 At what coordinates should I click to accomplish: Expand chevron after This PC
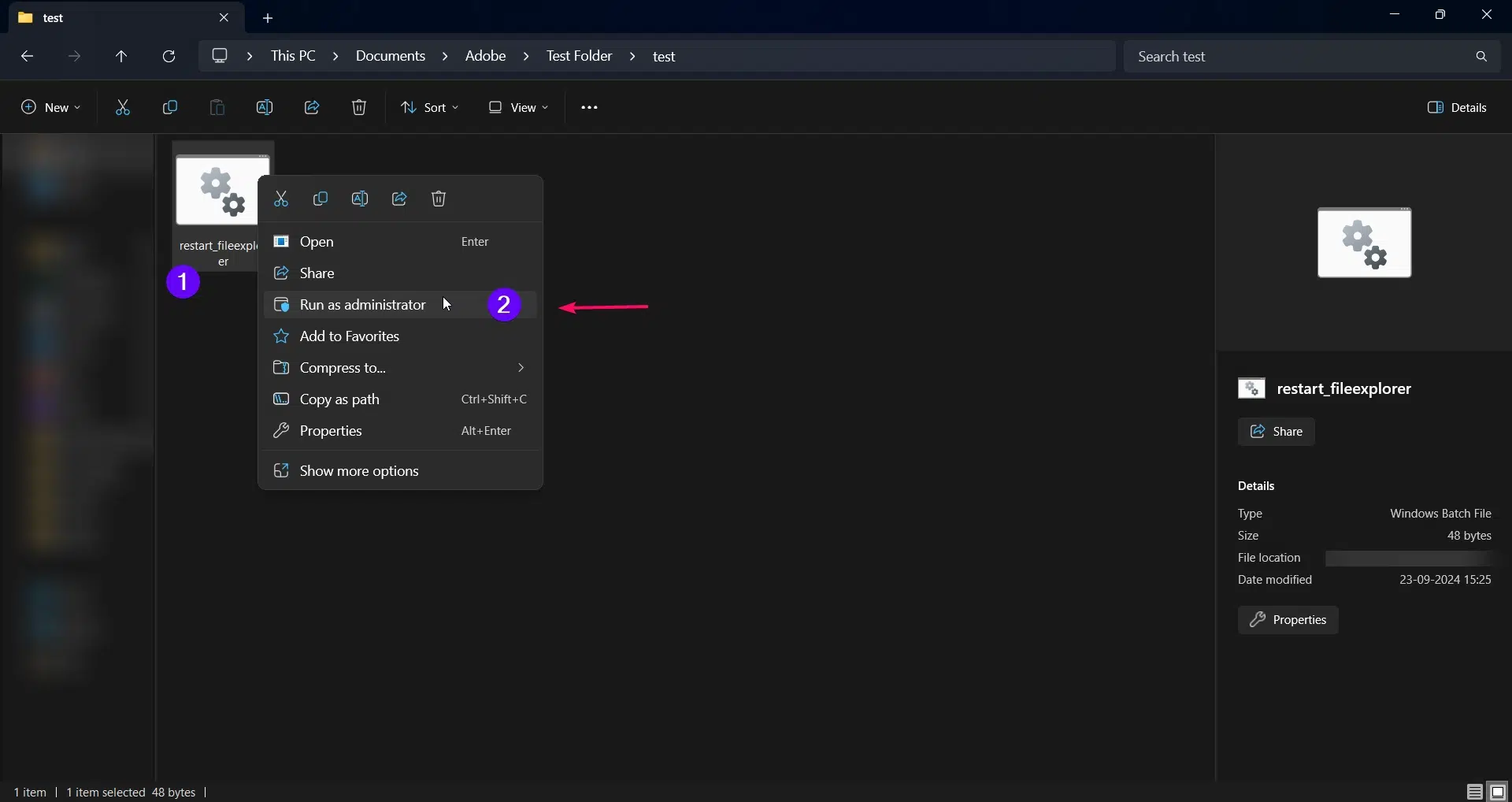click(335, 56)
